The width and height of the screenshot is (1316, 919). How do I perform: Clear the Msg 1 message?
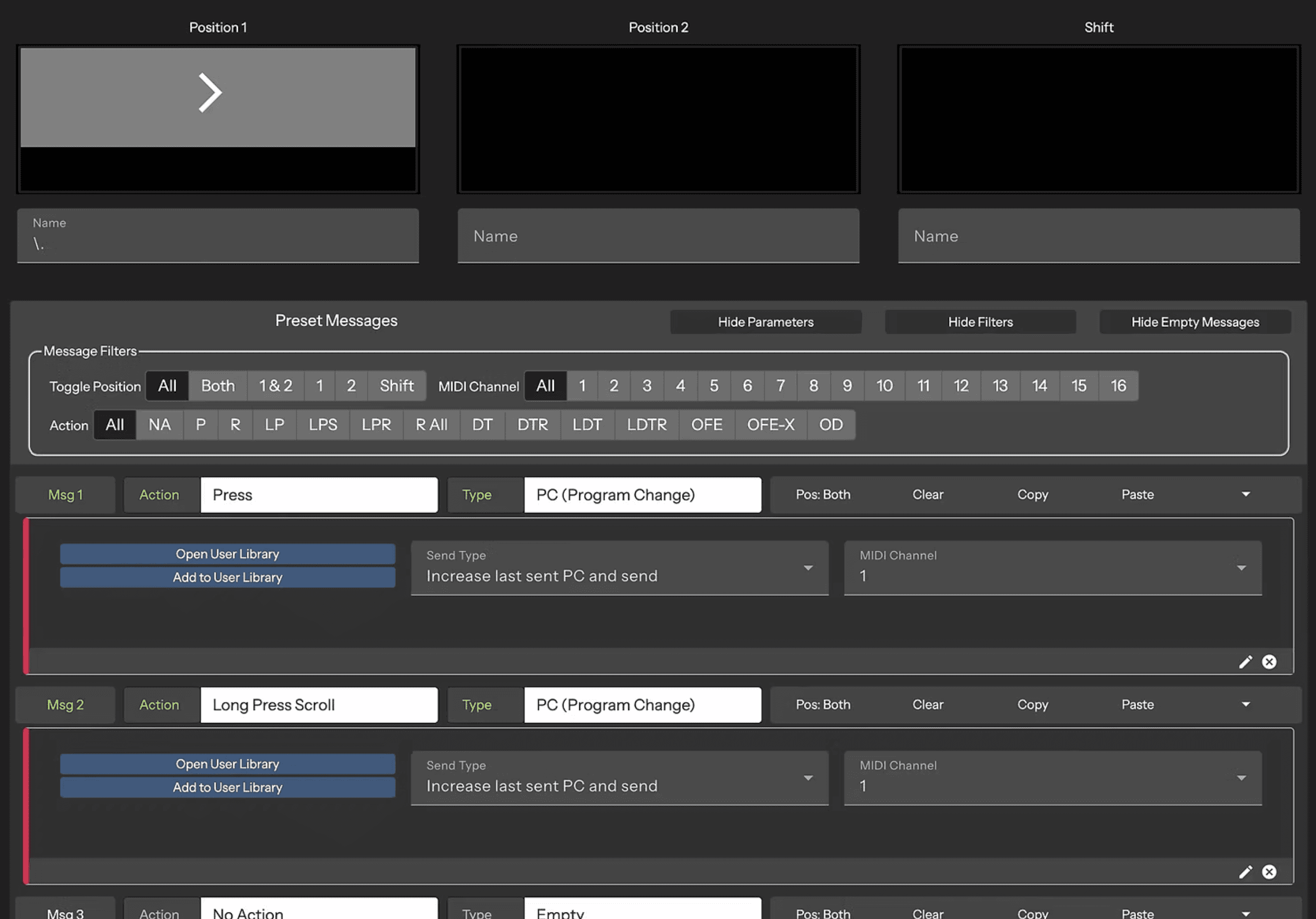[927, 494]
